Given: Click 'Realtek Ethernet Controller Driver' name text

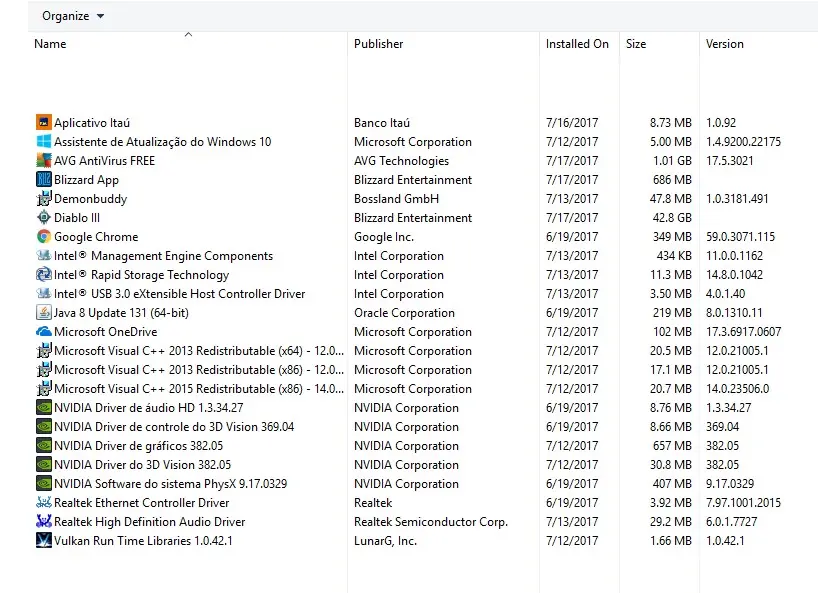Looking at the screenshot, I should click(142, 503).
